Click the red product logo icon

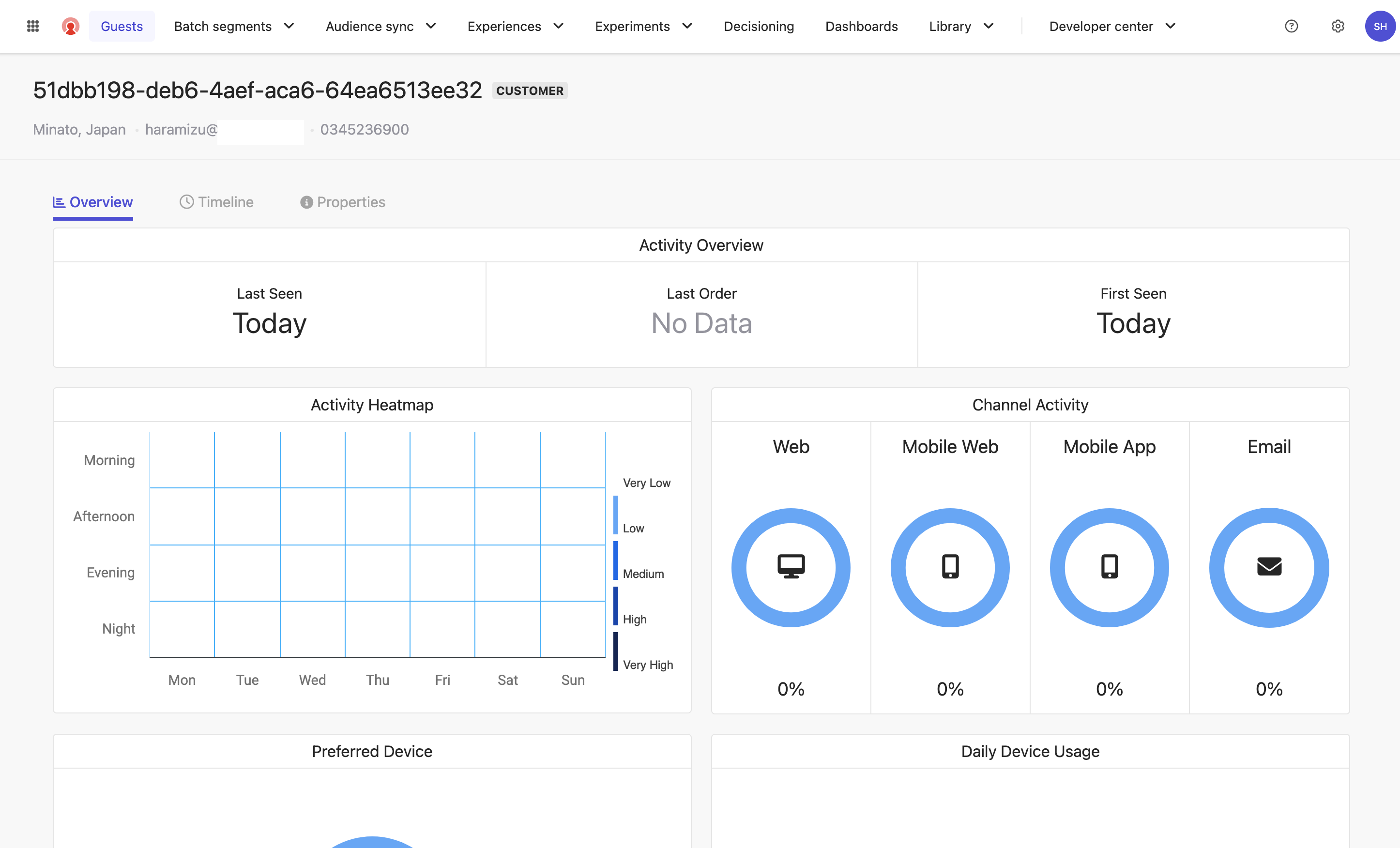[x=70, y=26]
